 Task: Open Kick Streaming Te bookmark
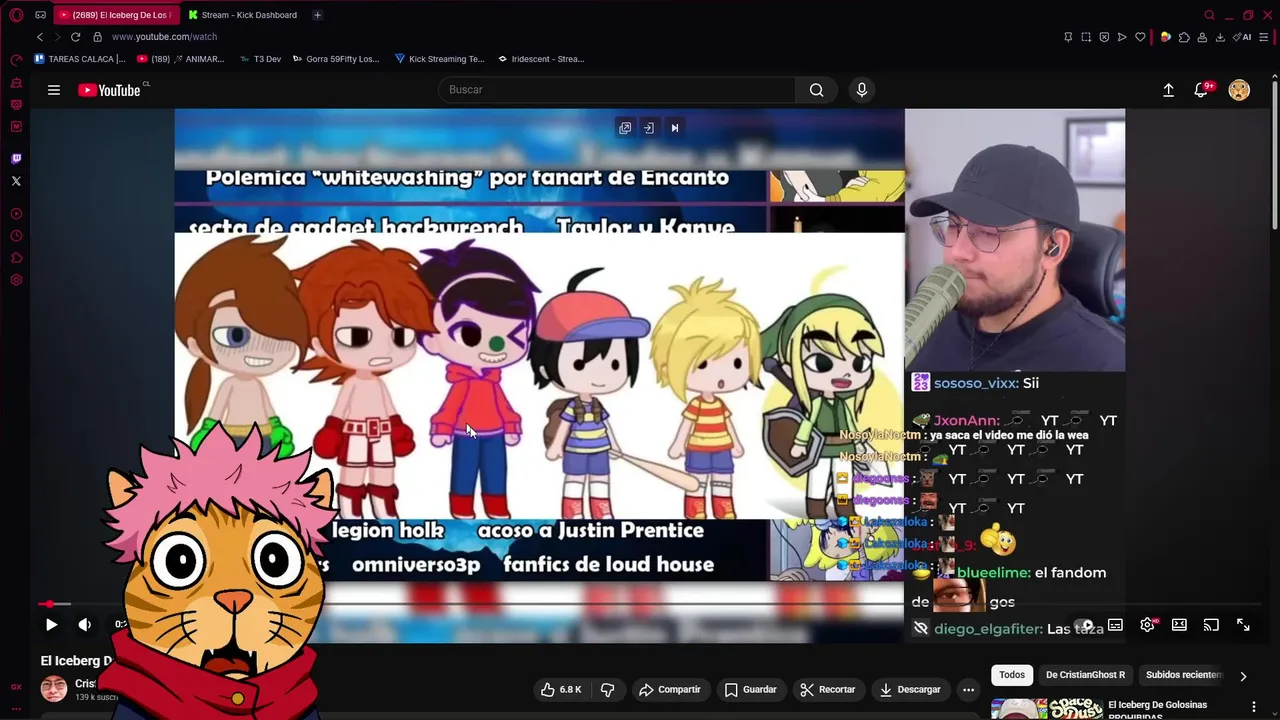click(x=440, y=59)
